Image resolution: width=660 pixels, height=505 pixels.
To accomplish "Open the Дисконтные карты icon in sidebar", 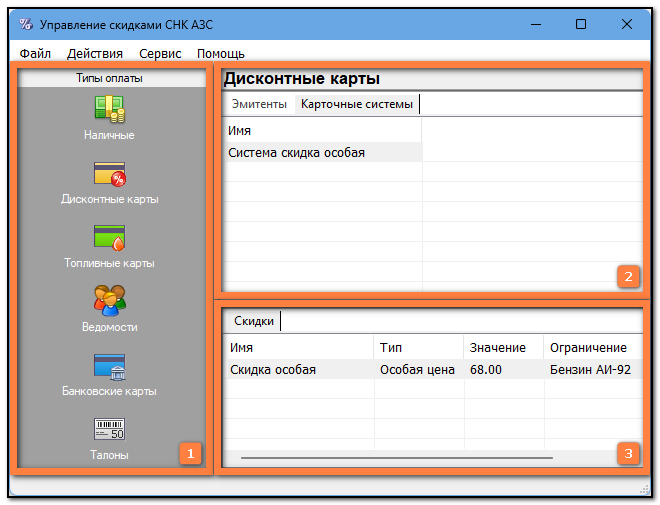I will (x=109, y=174).
